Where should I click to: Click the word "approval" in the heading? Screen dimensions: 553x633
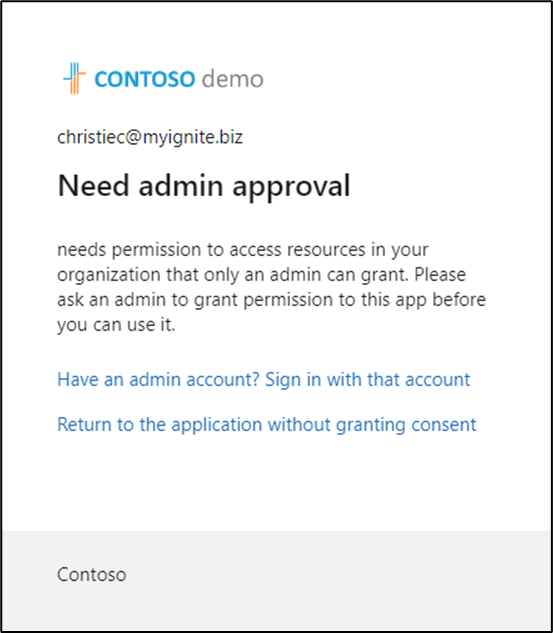[x=291, y=188]
